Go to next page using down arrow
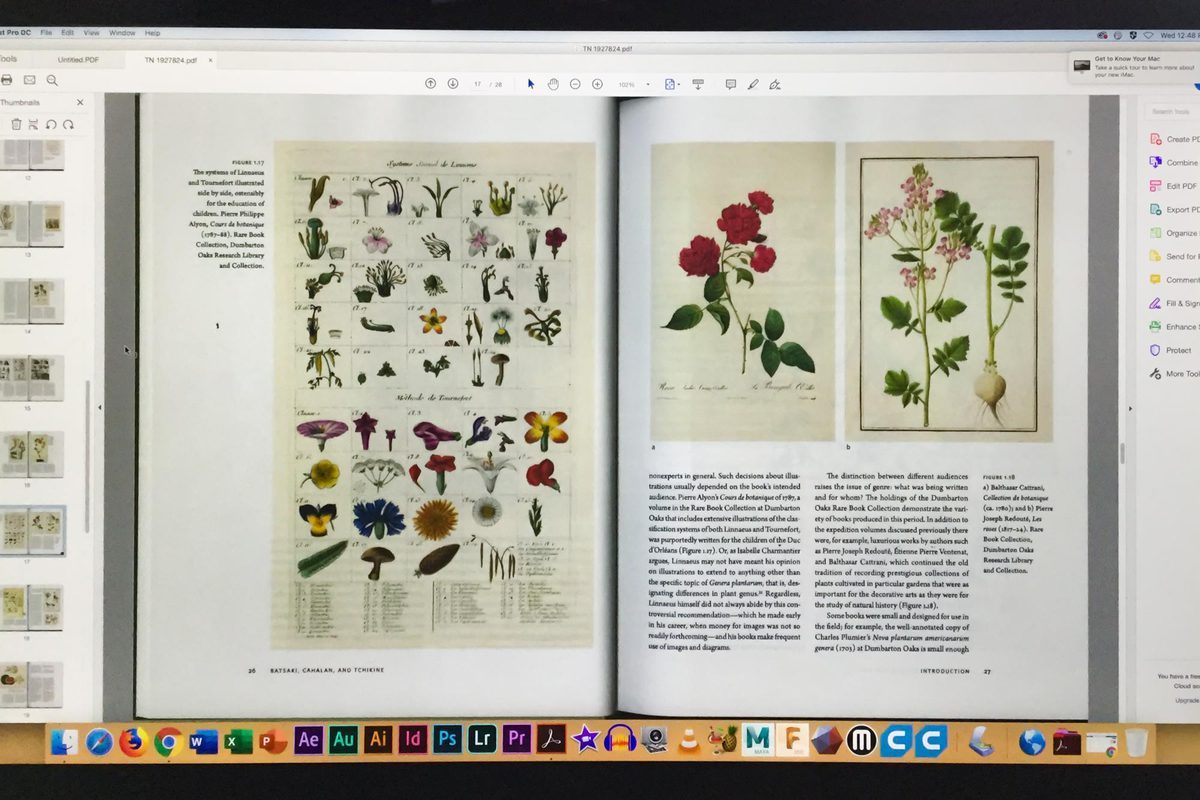Viewport: 1200px width, 800px height. click(452, 83)
